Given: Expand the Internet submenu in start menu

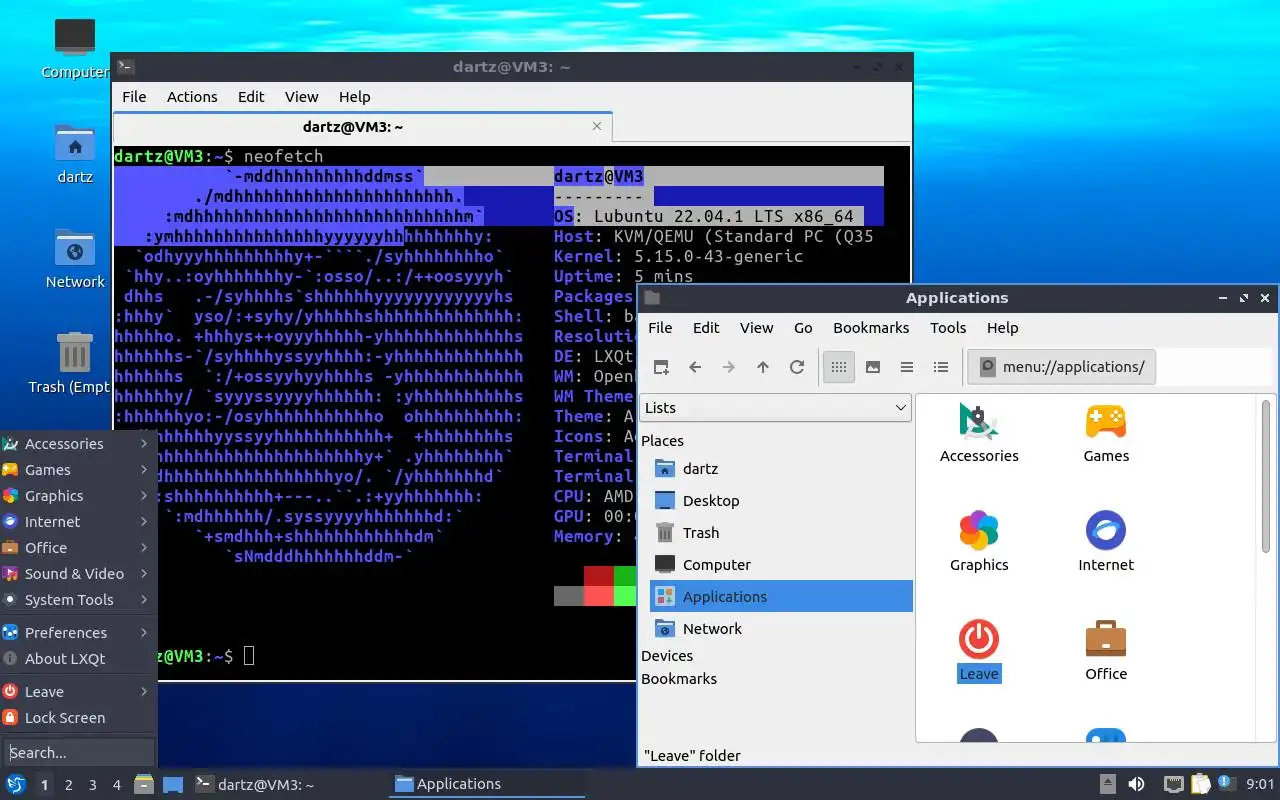Looking at the screenshot, I should point(78,522).
